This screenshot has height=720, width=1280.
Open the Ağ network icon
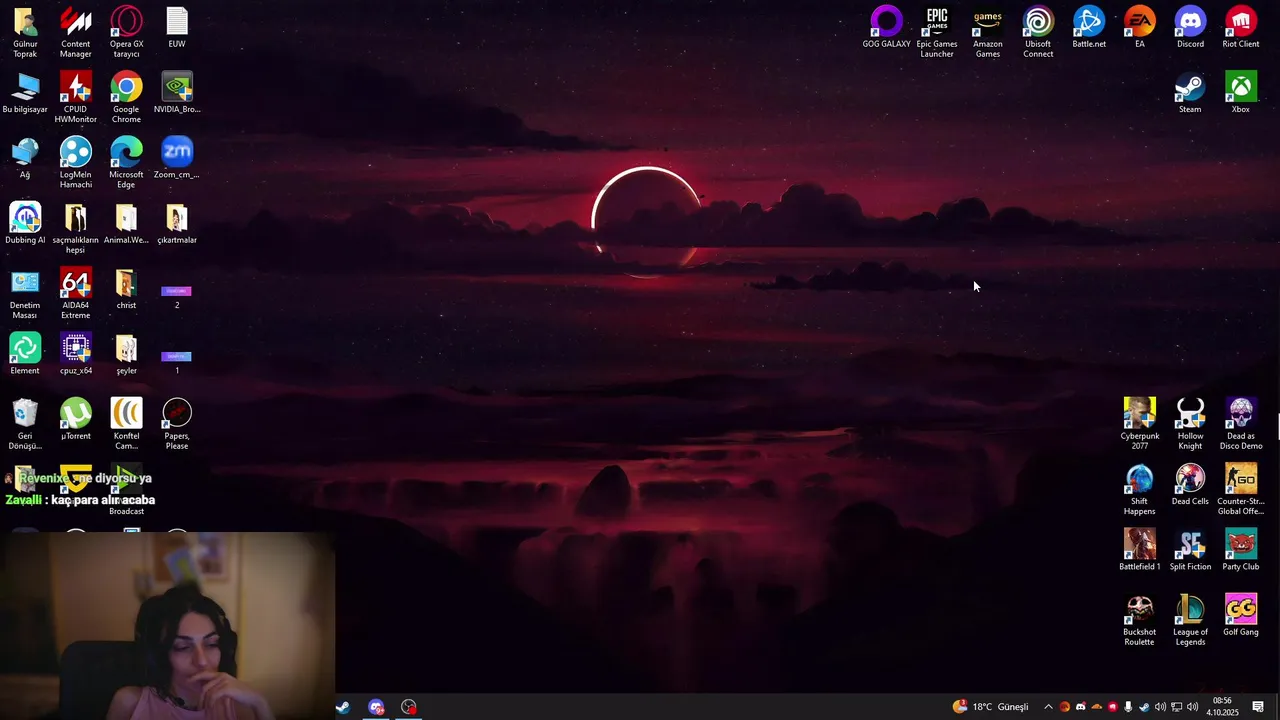coord(25,158)
